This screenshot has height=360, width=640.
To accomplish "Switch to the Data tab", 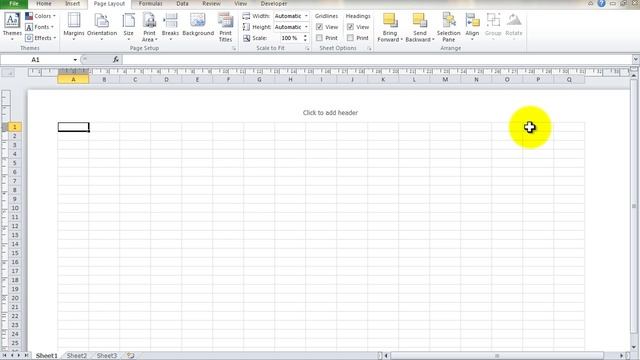I will point(182,4).
